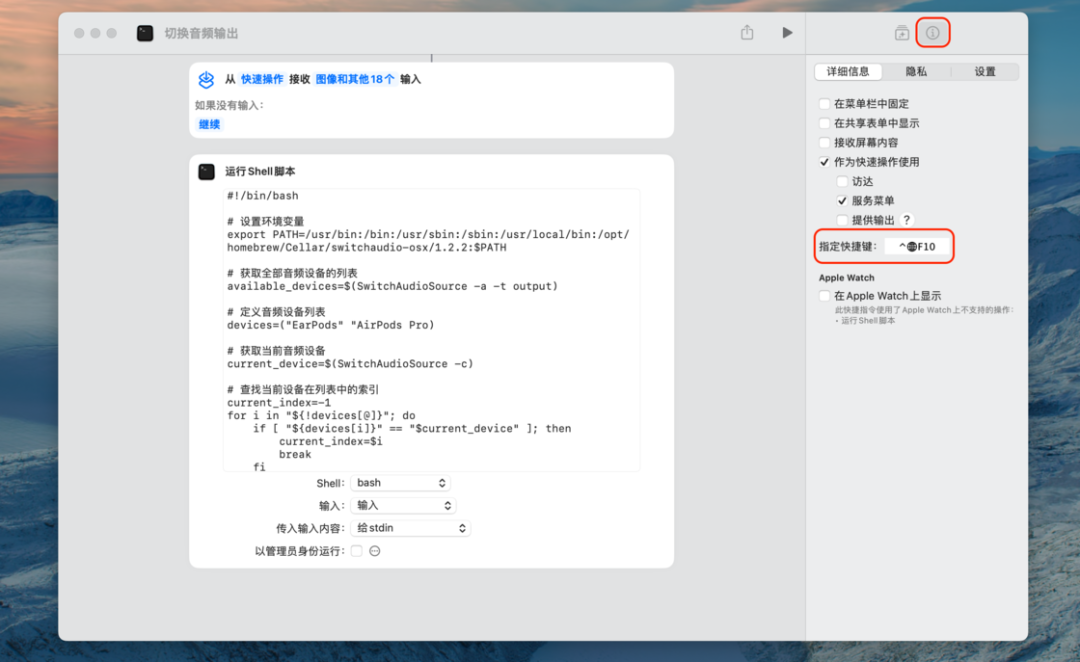Click the '# 查找当前设备在列表中的索引' comment line

pyautogui.click(x=302, y=389)
